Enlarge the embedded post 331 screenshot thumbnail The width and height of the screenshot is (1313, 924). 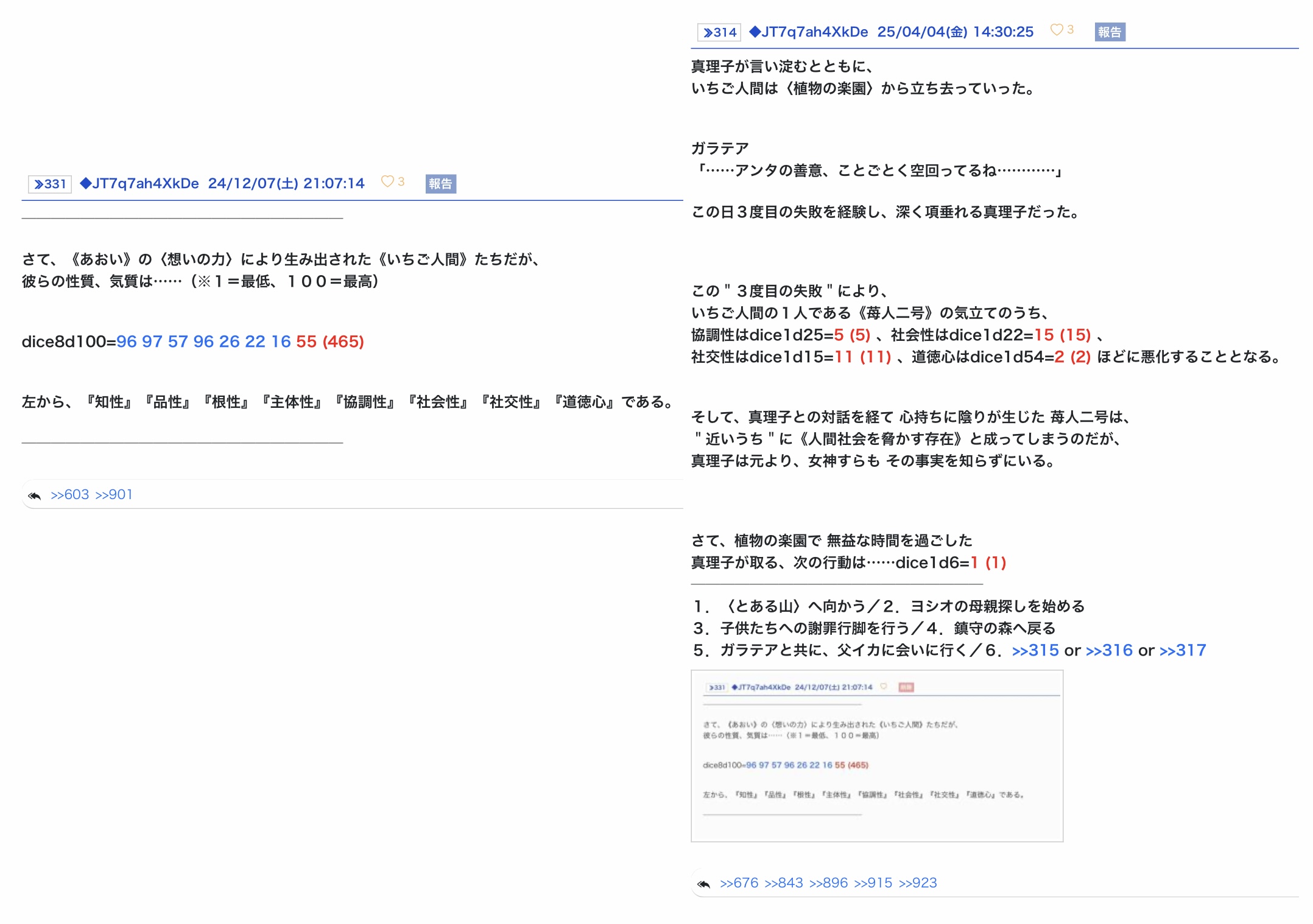(x=877, y=756)
